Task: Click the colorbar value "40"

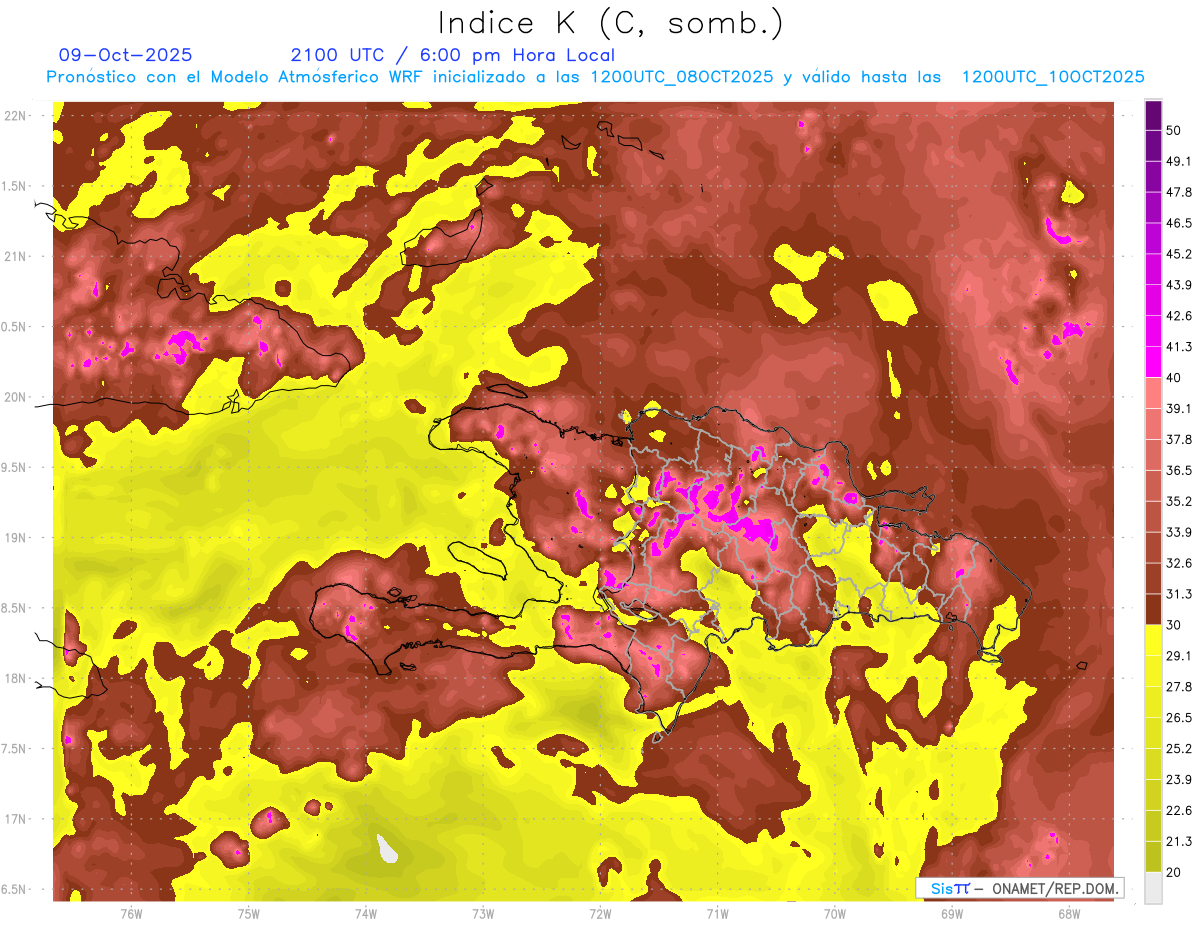Action: tap(1173, 378)
